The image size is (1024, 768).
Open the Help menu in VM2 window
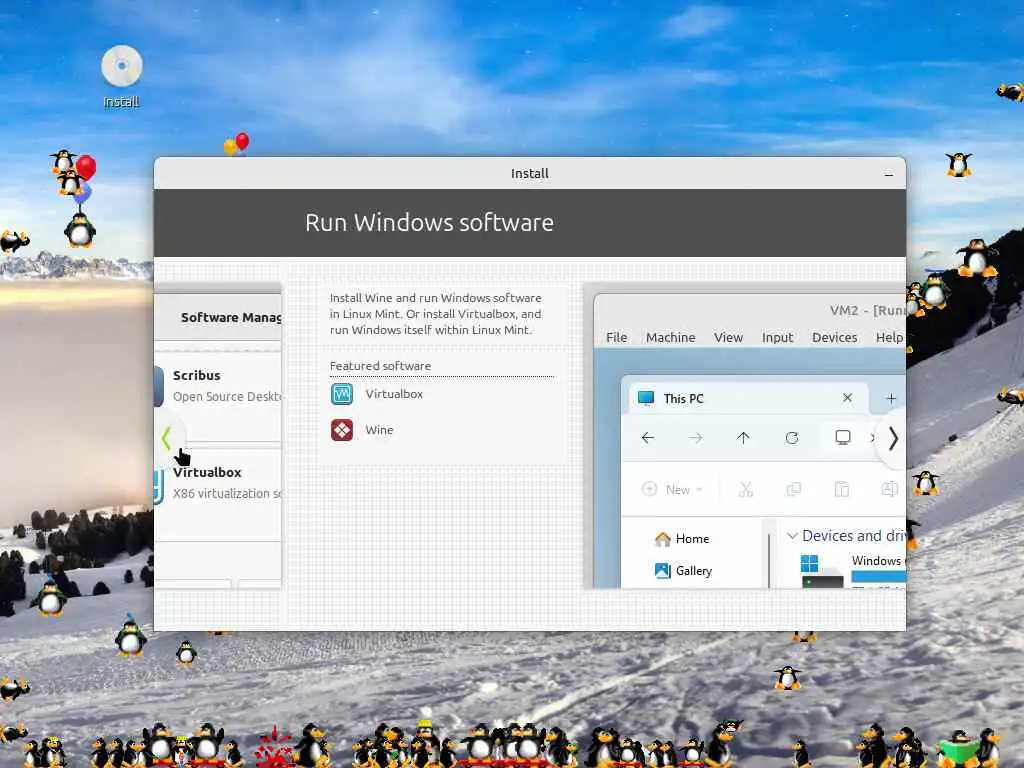pos(889,338)
